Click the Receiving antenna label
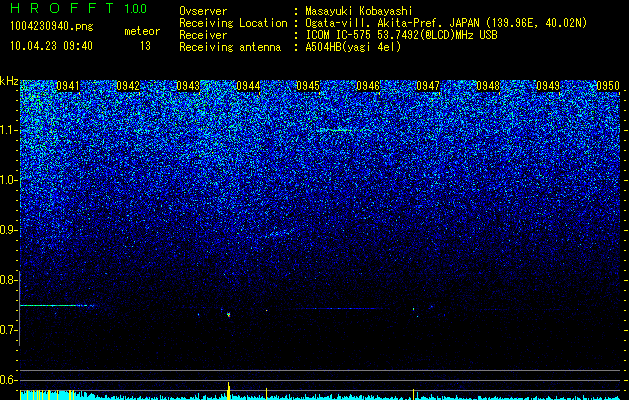 pos(230,47)
